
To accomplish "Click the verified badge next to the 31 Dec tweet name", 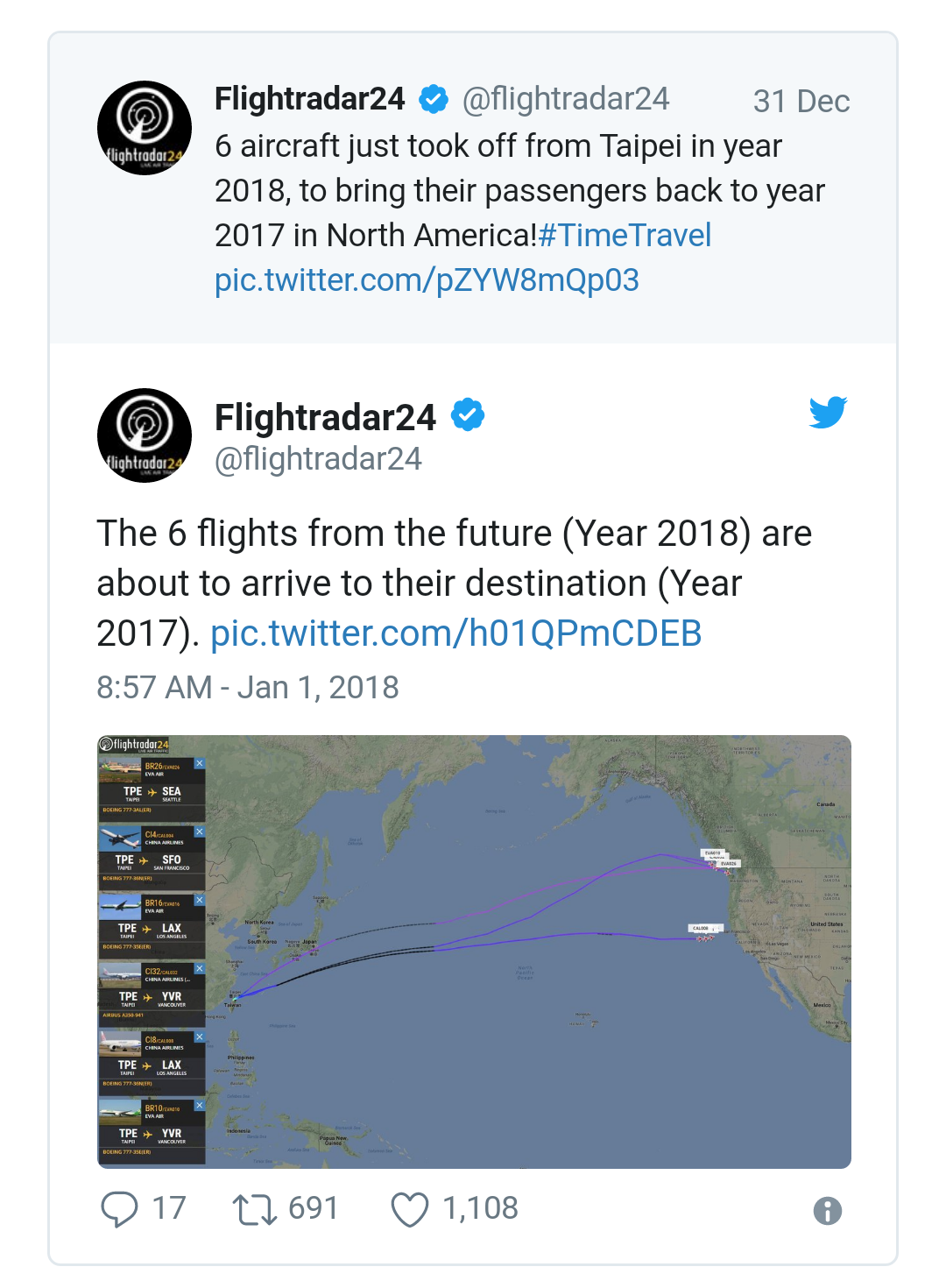I will click(x=434, y=100).
